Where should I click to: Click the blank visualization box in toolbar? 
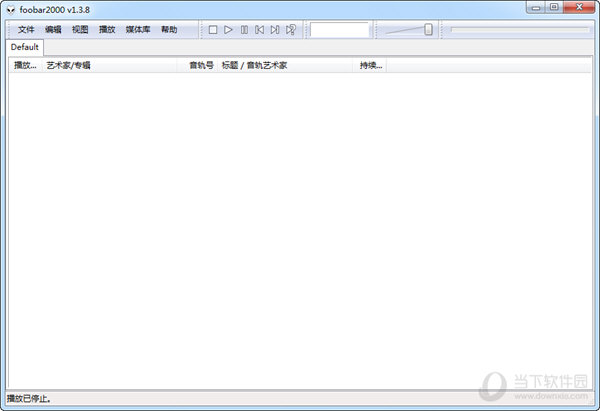[x=339, y=30]
